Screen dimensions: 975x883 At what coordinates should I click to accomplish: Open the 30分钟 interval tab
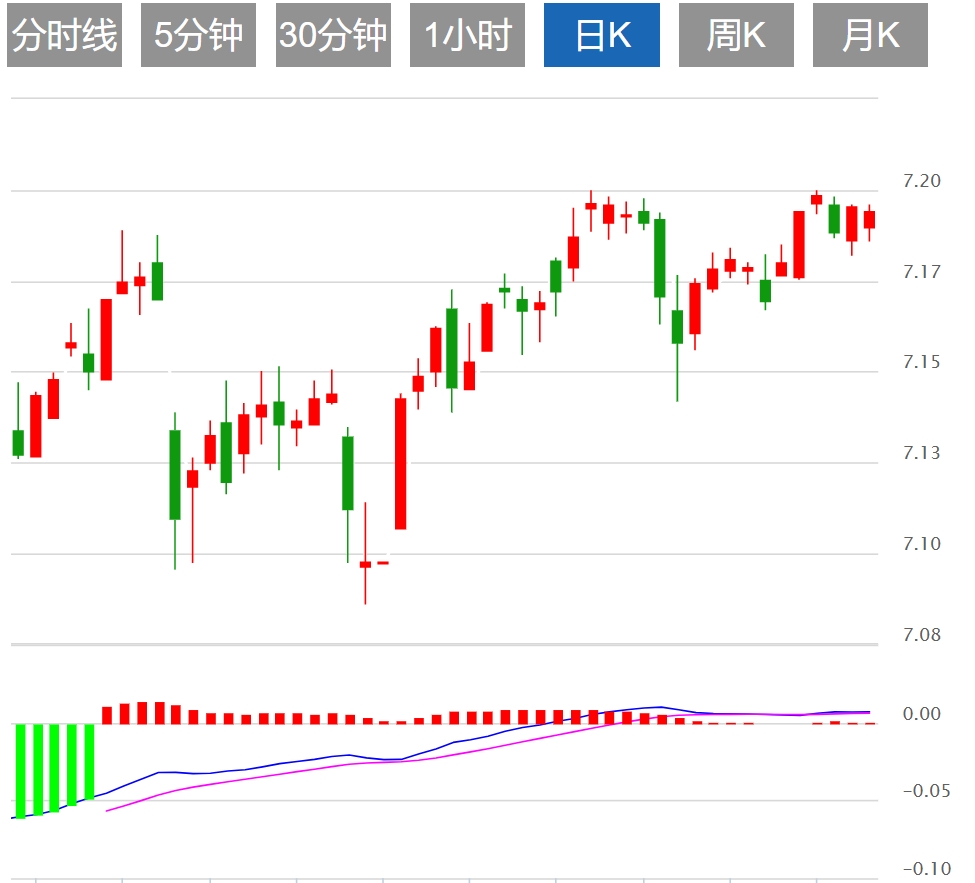(333, 36)
